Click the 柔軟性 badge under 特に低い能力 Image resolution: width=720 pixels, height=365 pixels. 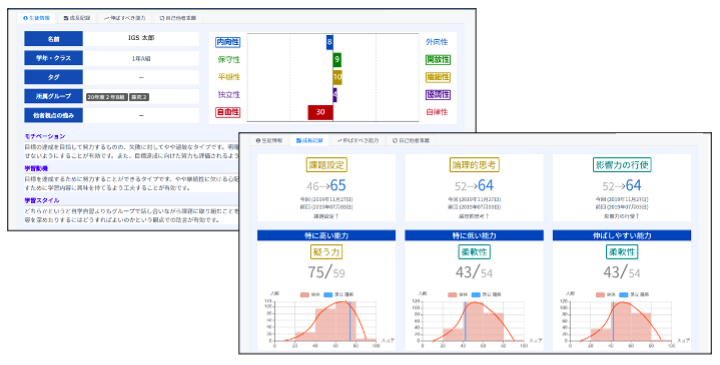tap(474, 252)
